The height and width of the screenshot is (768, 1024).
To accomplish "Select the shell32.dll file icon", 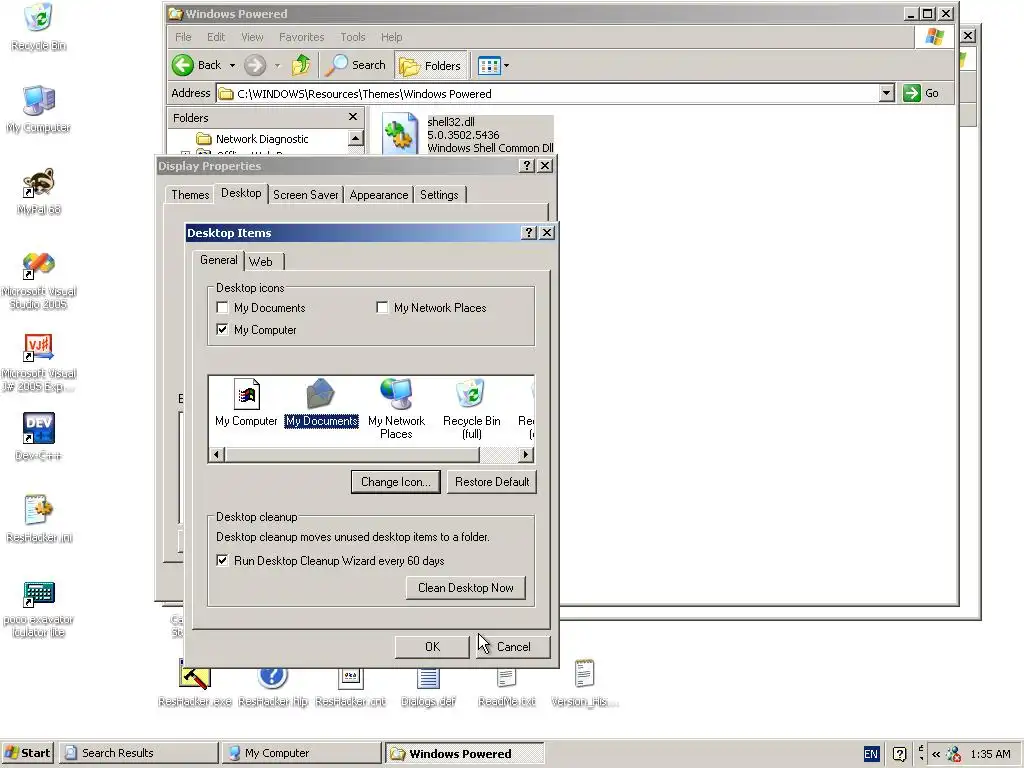I will coord(400,134).
